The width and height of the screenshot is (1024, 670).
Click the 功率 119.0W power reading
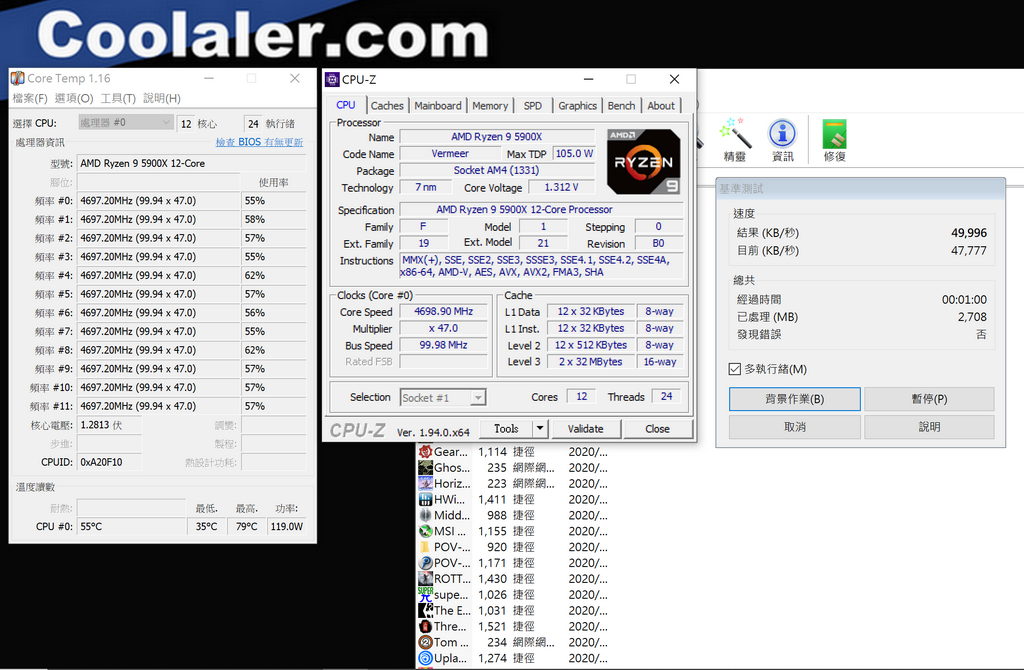(x=287, y=526)
